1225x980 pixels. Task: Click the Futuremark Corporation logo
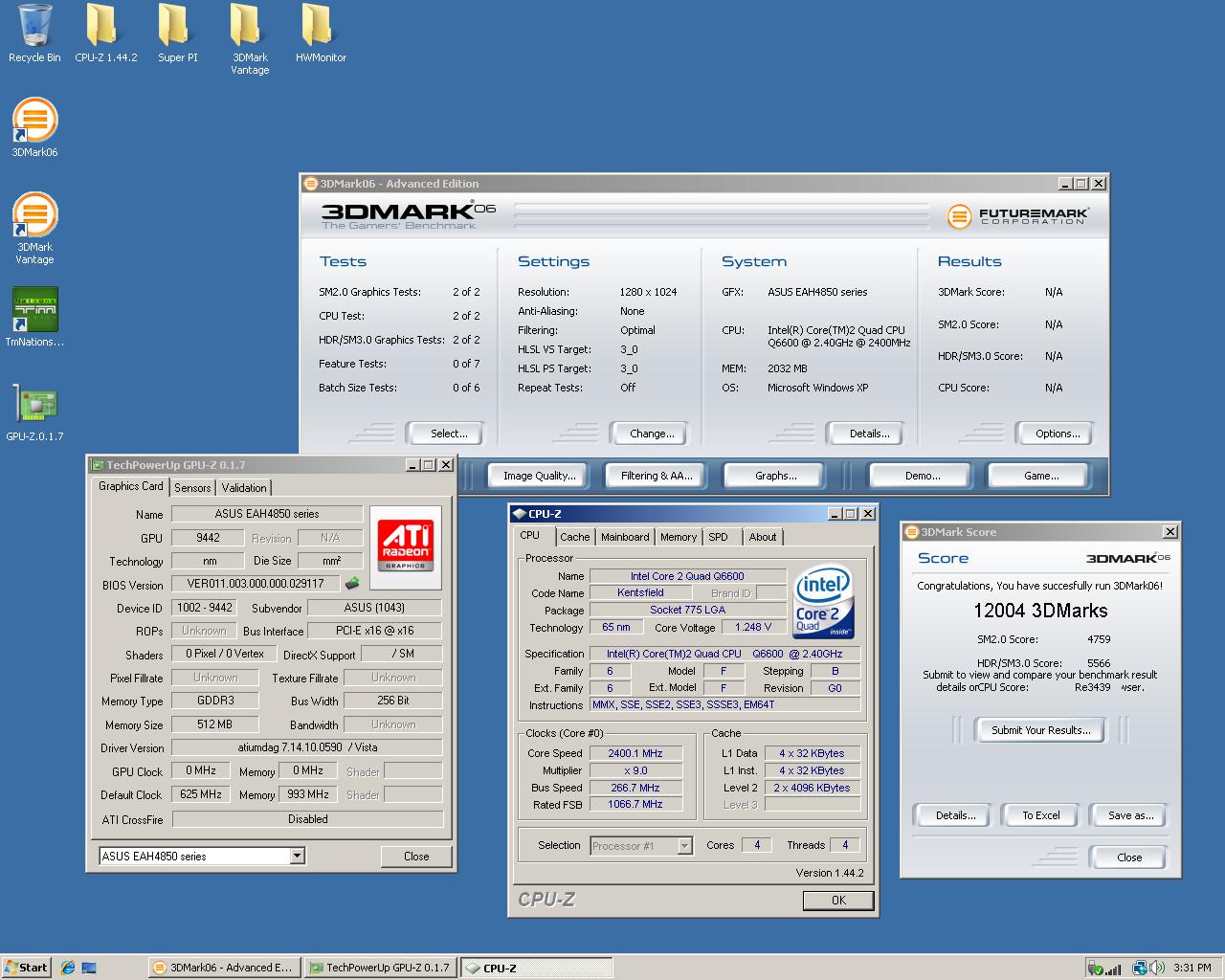coord(1018,216)
